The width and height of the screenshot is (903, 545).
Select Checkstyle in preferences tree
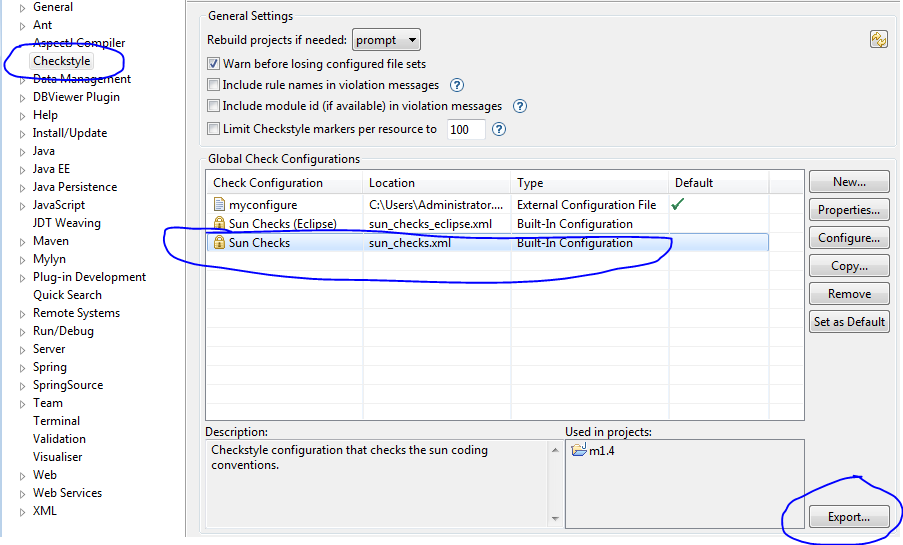[62, 60]
